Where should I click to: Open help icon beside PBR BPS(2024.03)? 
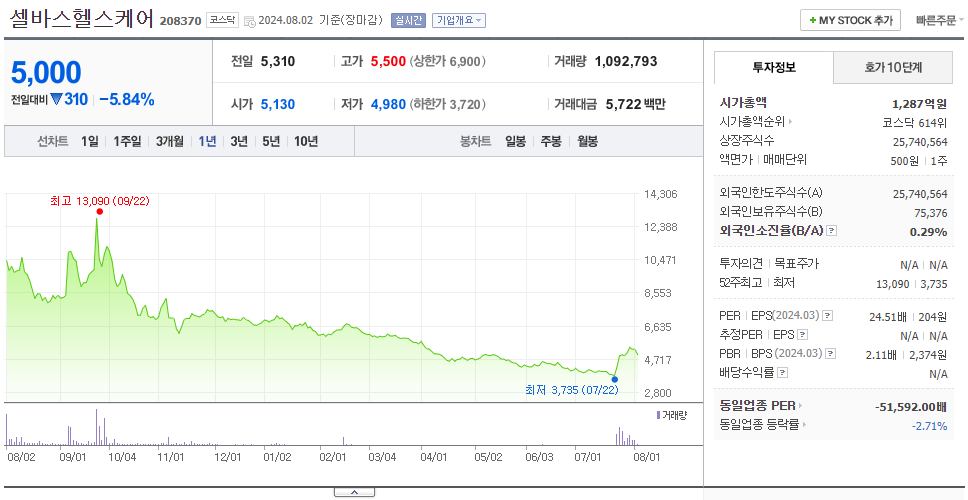pyautogui.click(x=832, y=354)
